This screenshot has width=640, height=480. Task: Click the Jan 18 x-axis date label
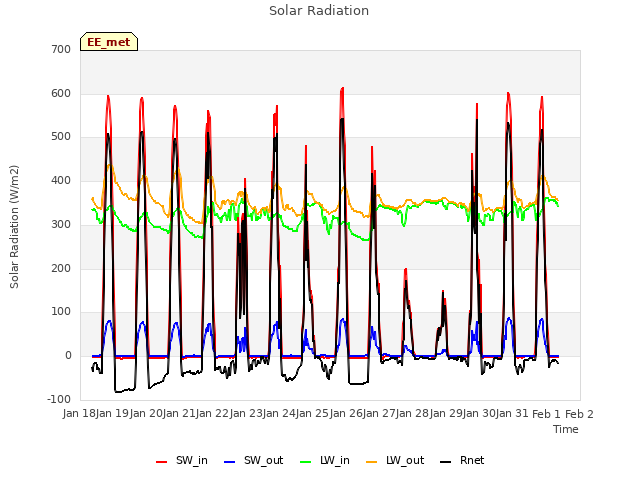pos(80,414)
